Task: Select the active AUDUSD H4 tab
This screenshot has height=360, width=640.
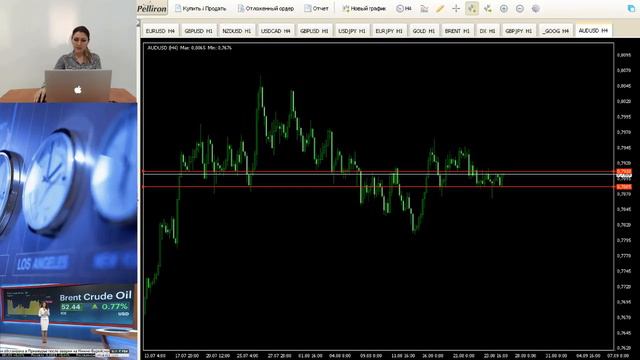Action: tap(593, 30)
